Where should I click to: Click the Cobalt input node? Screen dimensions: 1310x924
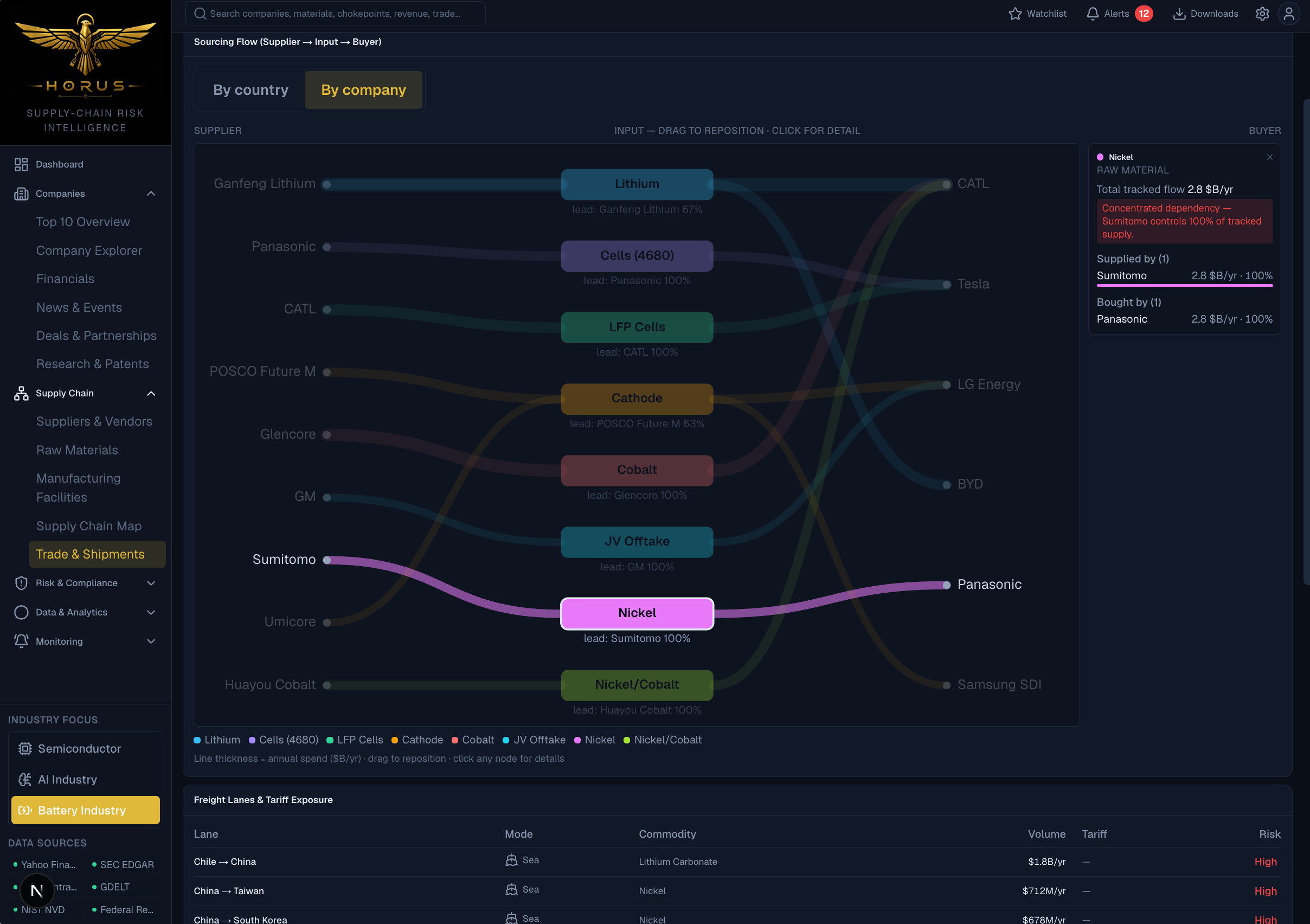pos(637,470)
